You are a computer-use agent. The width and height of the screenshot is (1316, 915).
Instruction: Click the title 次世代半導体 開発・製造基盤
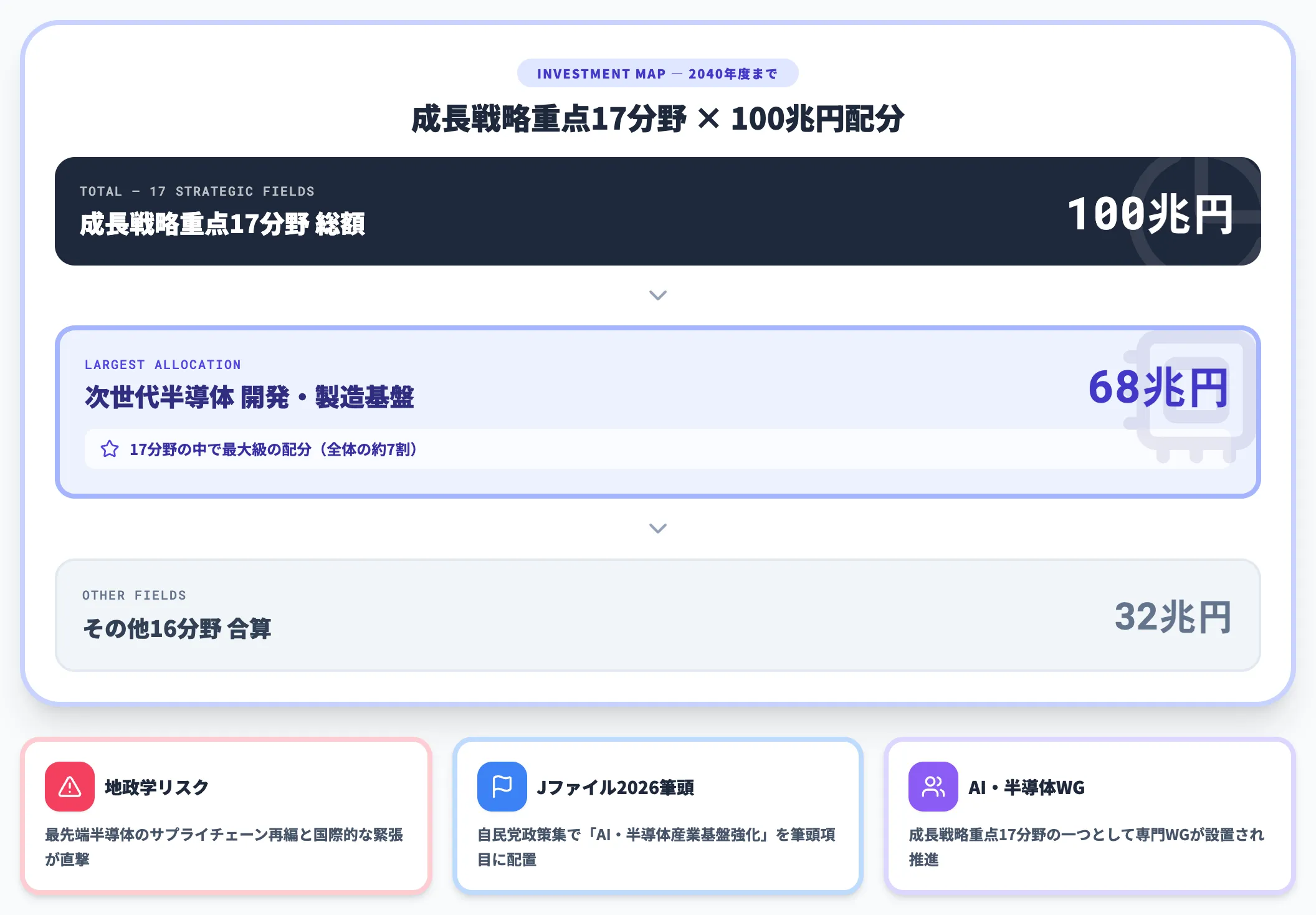[x=249, y=397]
